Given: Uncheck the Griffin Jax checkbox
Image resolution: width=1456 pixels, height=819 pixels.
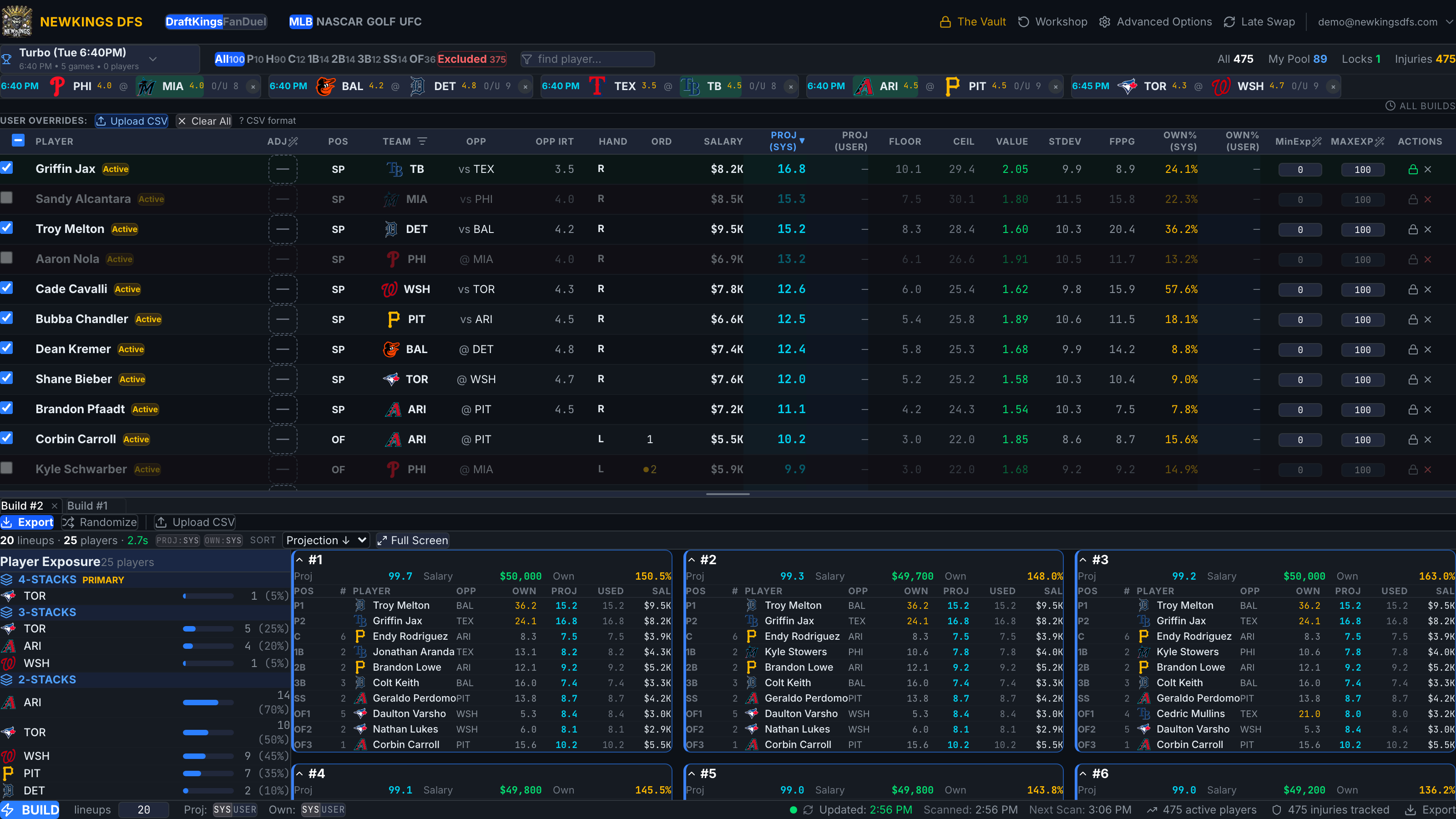Looking at the screenshot, I should 7,168.
